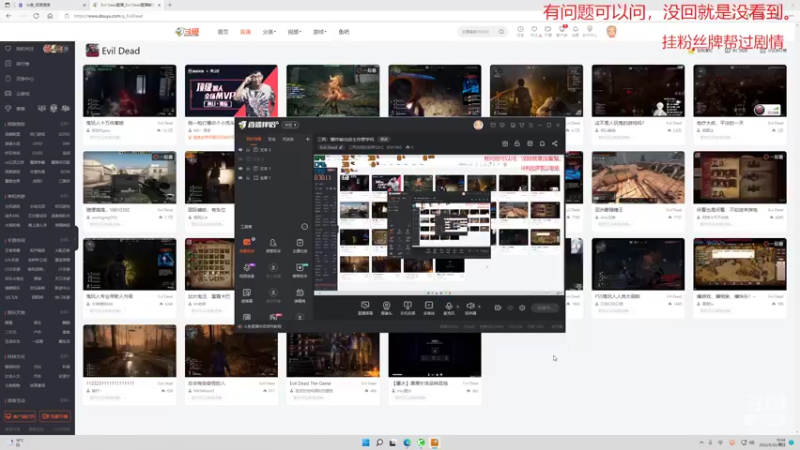Click 修改 button next to stream title

384,139
